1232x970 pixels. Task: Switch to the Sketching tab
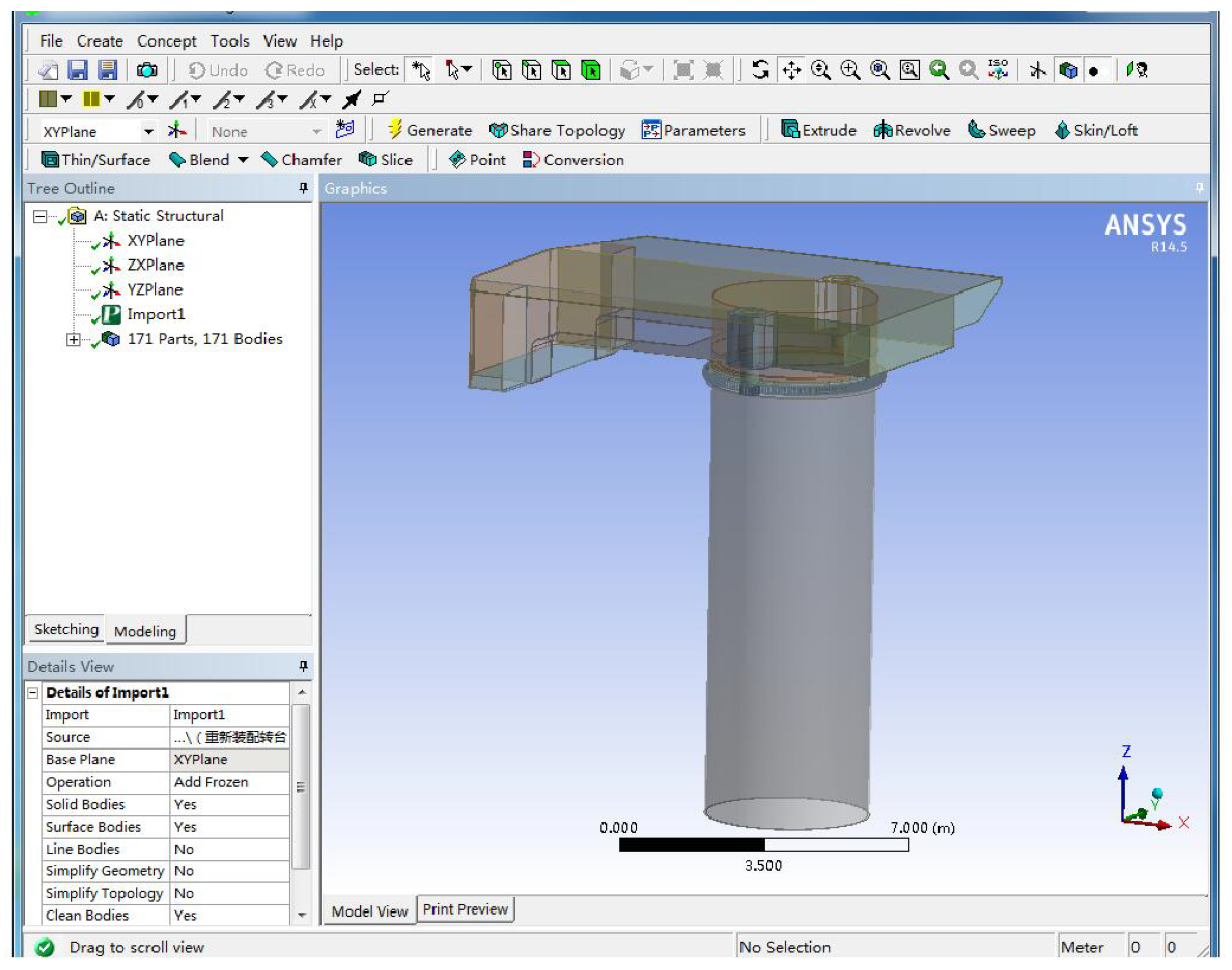click(66, 629)
